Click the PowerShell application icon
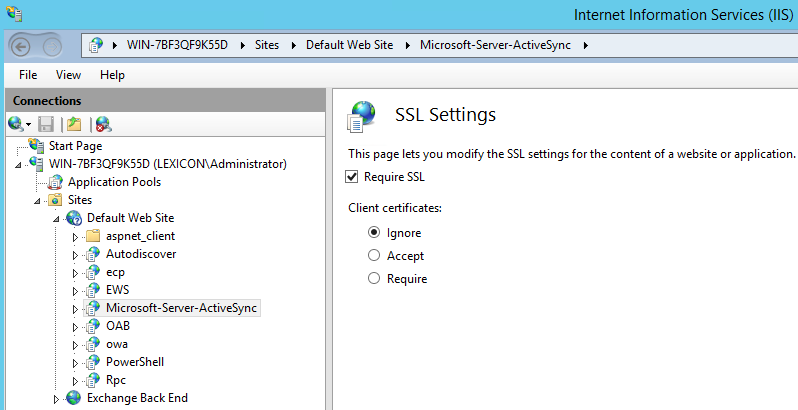798x410 pixels. tap(93, 362)
